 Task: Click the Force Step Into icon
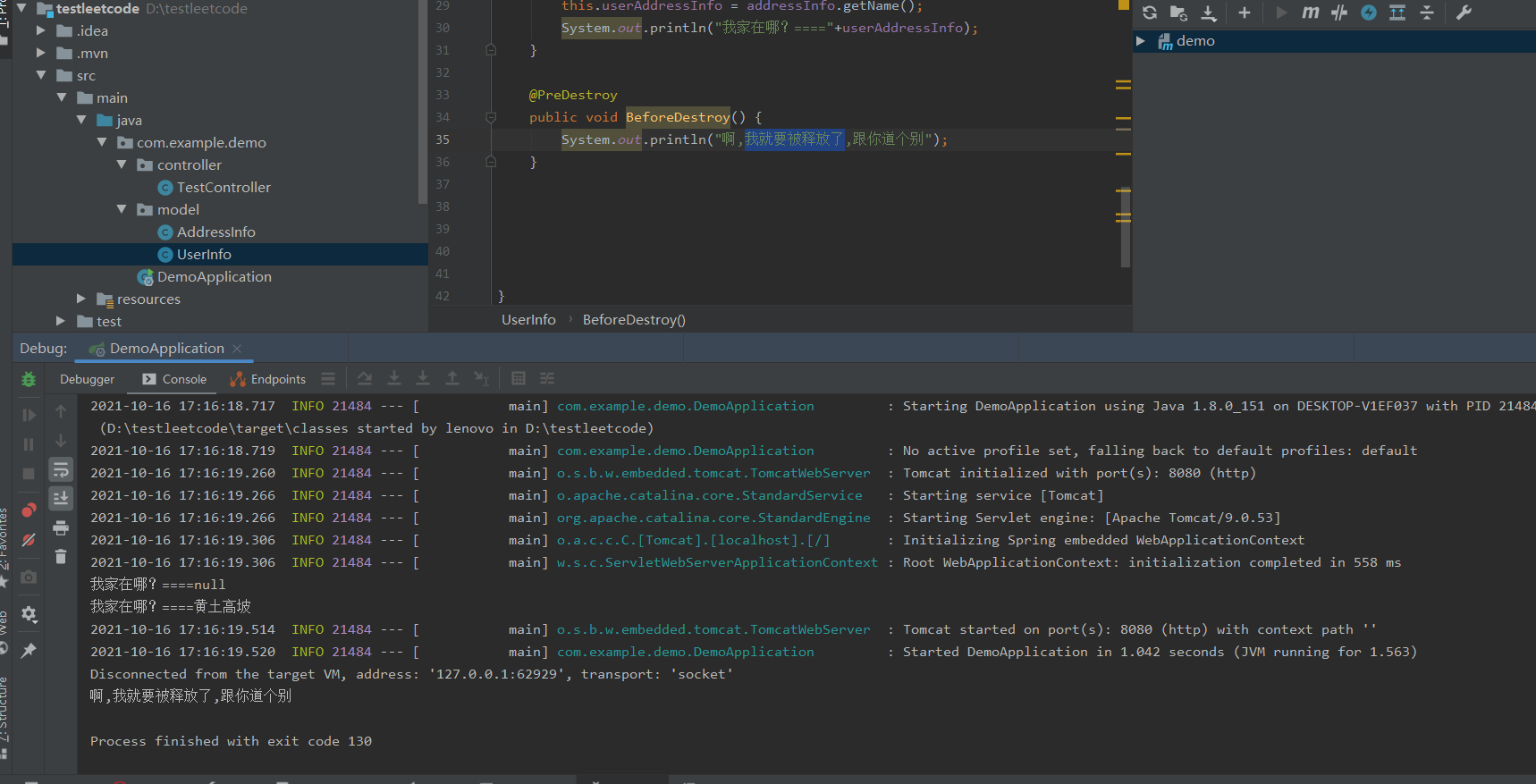[x=423, y=379]
